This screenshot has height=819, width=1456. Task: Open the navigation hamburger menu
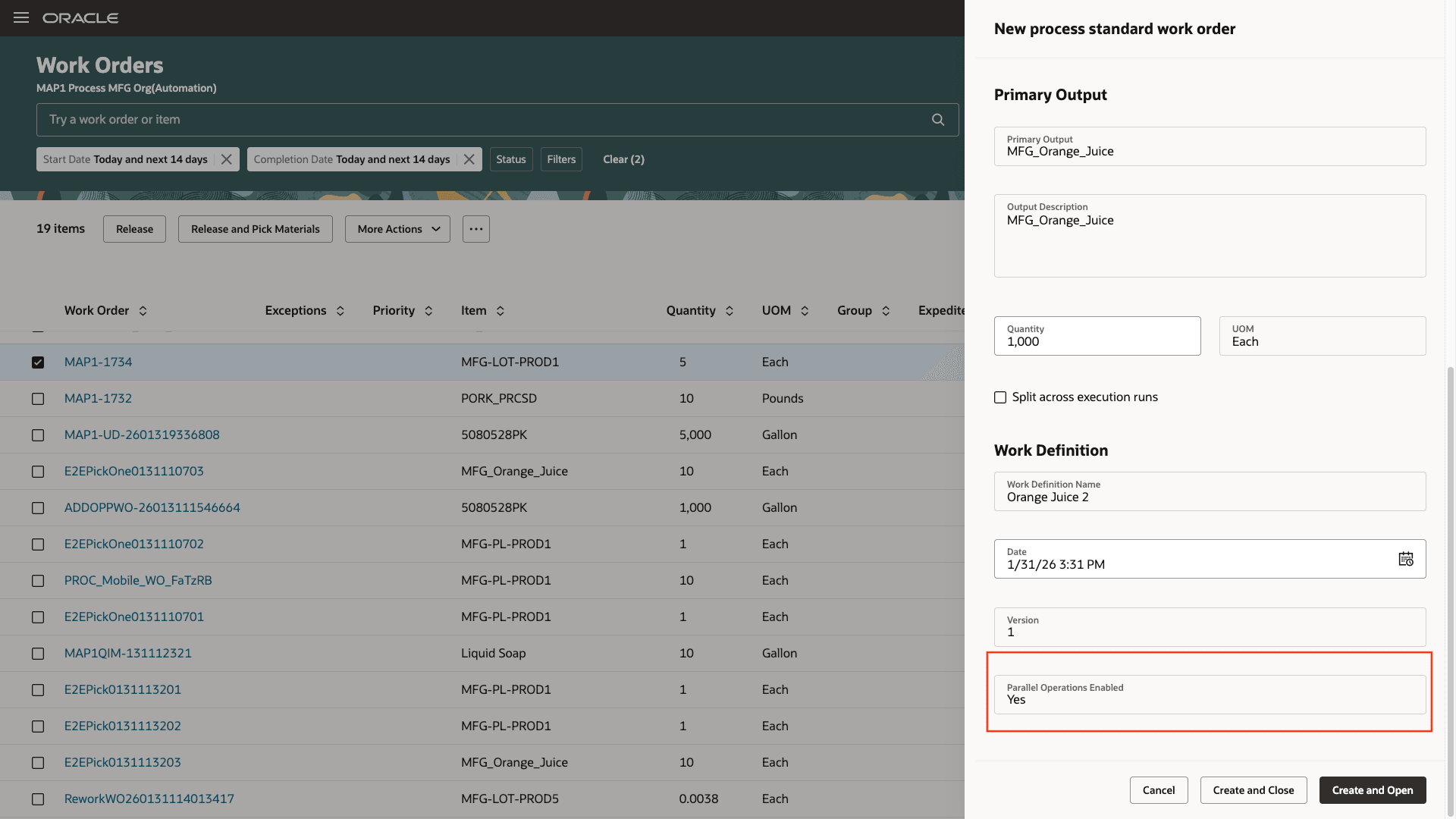pos(20,17)
